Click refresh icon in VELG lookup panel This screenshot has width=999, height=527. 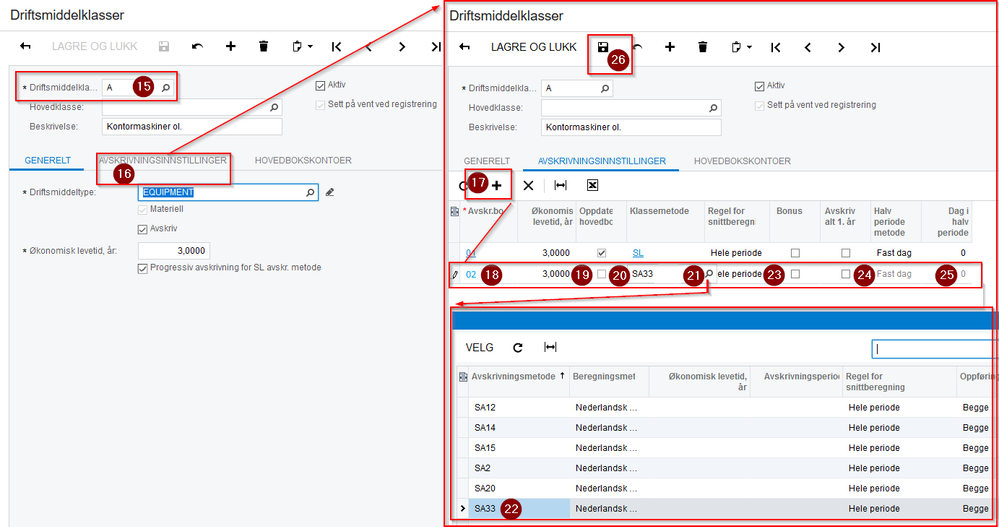point(518,347)
